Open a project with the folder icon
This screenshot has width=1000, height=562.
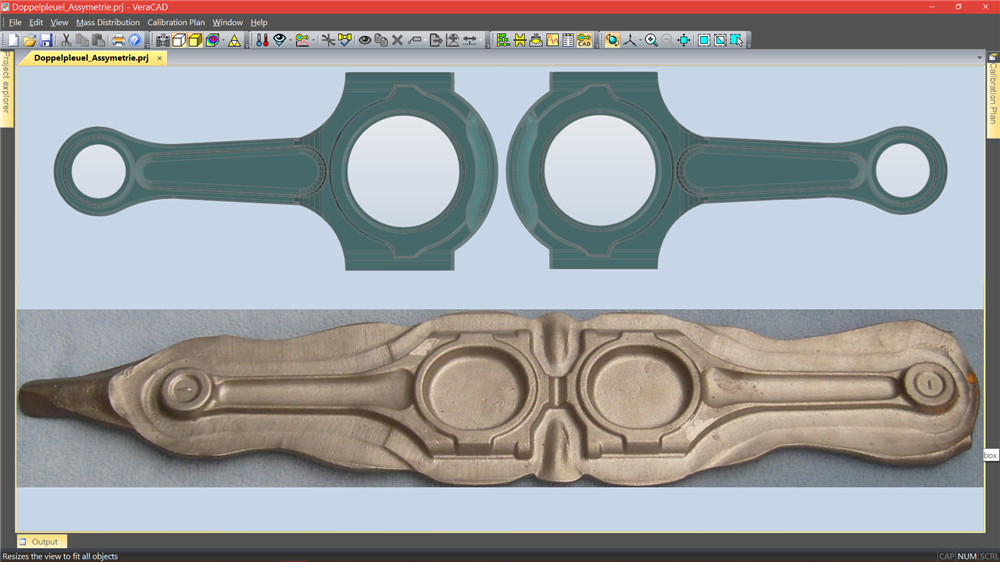pos(29,40)
